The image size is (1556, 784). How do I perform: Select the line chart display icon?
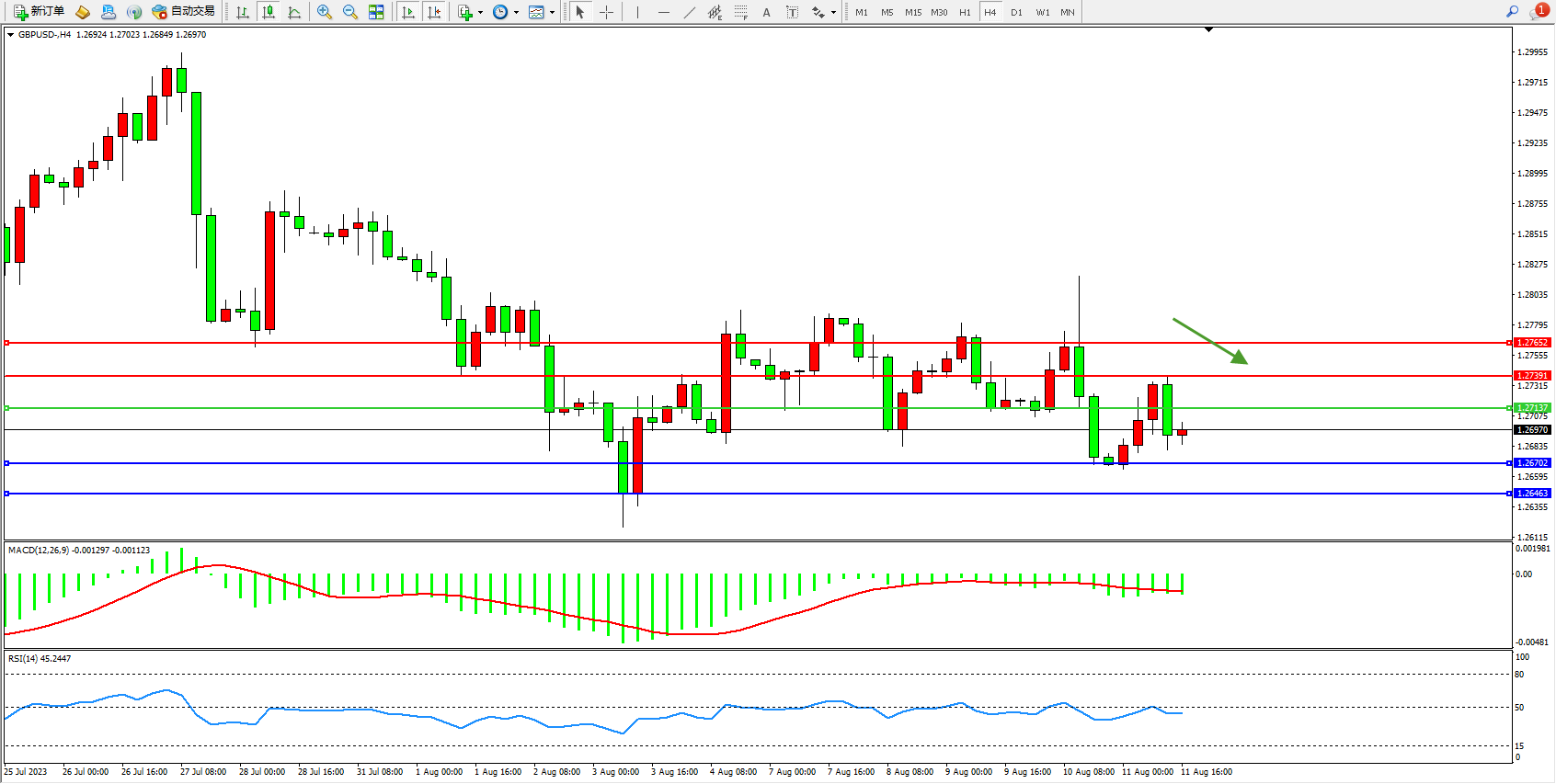pyautogui.click(x=294, y=12)
